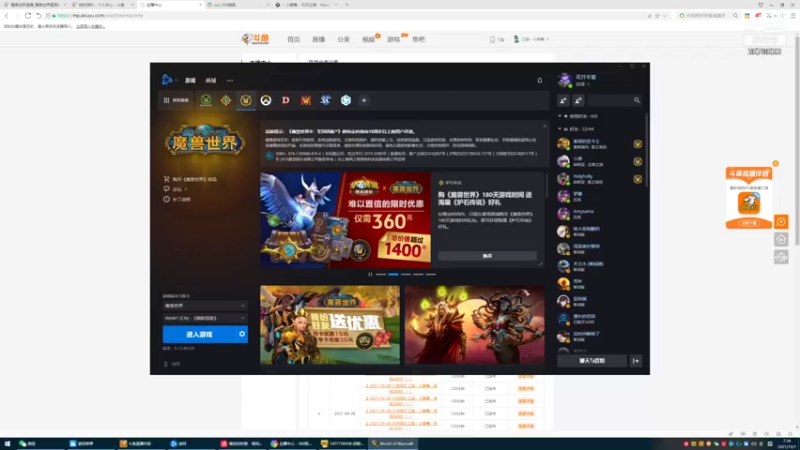Pause the banner carousel
Viewport: 800px width, 450px height.
click(370, 274)
